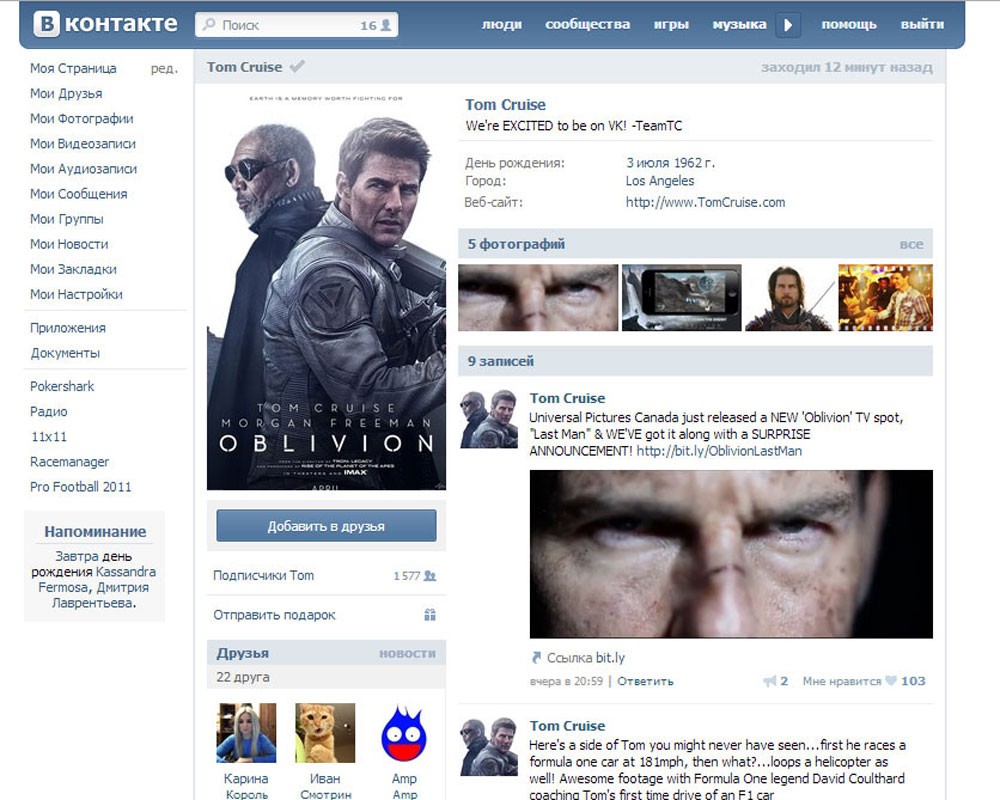1000x800 pixels.
Task: Click the megaphone share icon on first post
Action: click(x=770, y=681)
